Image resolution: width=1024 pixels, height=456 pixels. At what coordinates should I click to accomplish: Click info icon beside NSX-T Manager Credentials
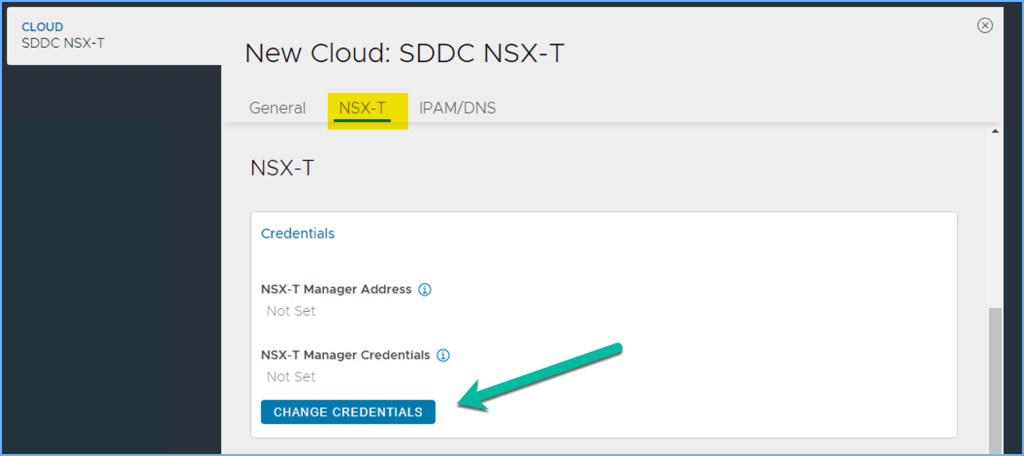[x=443, y=355]
